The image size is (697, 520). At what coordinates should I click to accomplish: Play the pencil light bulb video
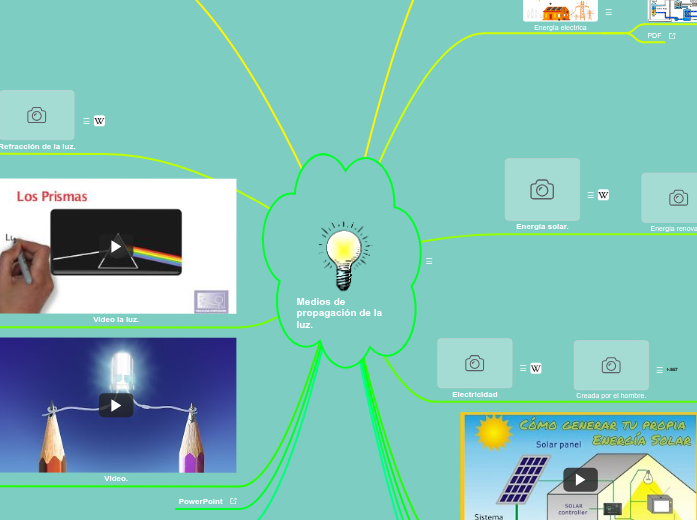tap(116, 405)
